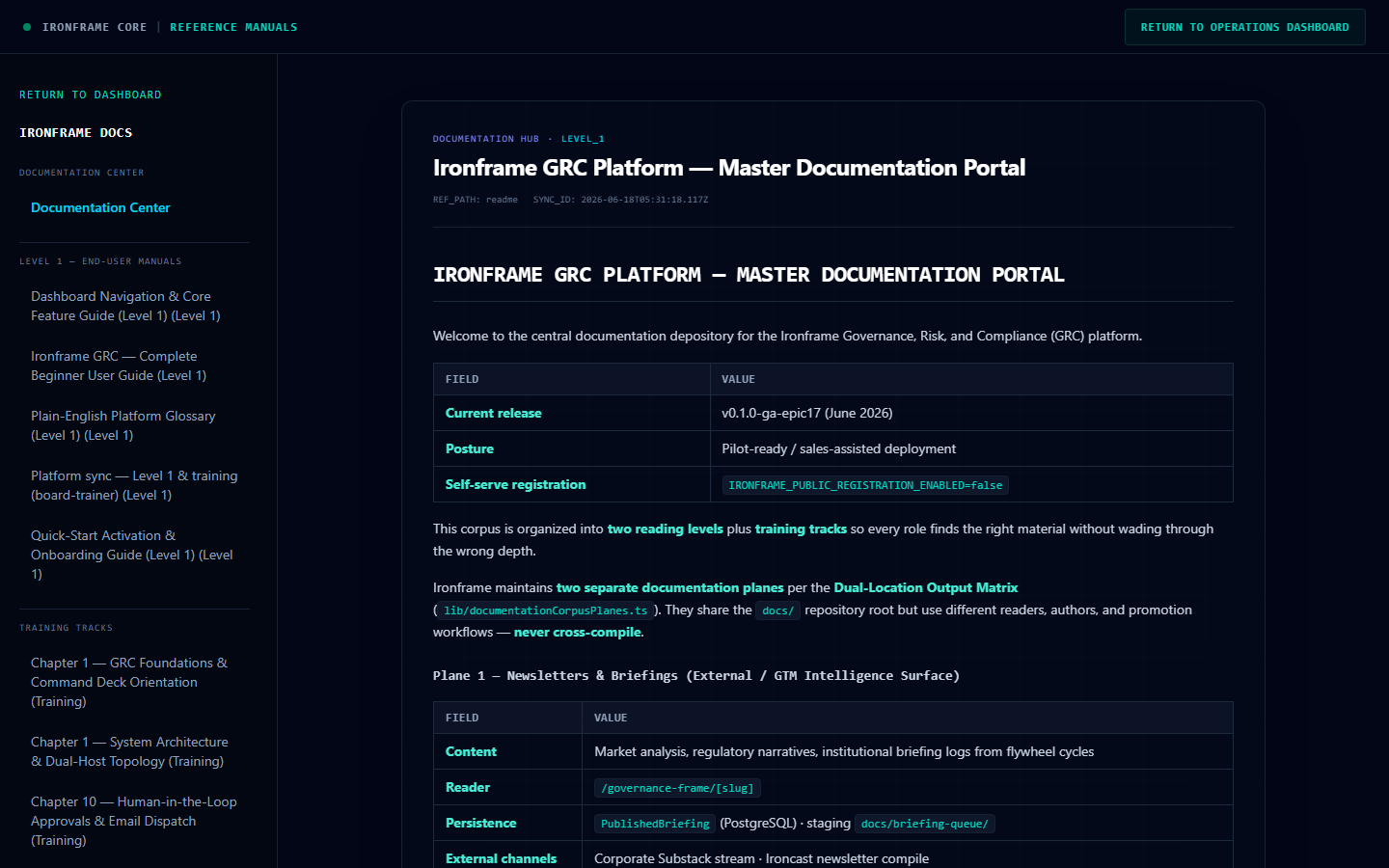
Task: Click the Plane 1 Newsletters & Briefings heading
Action: 696,675
